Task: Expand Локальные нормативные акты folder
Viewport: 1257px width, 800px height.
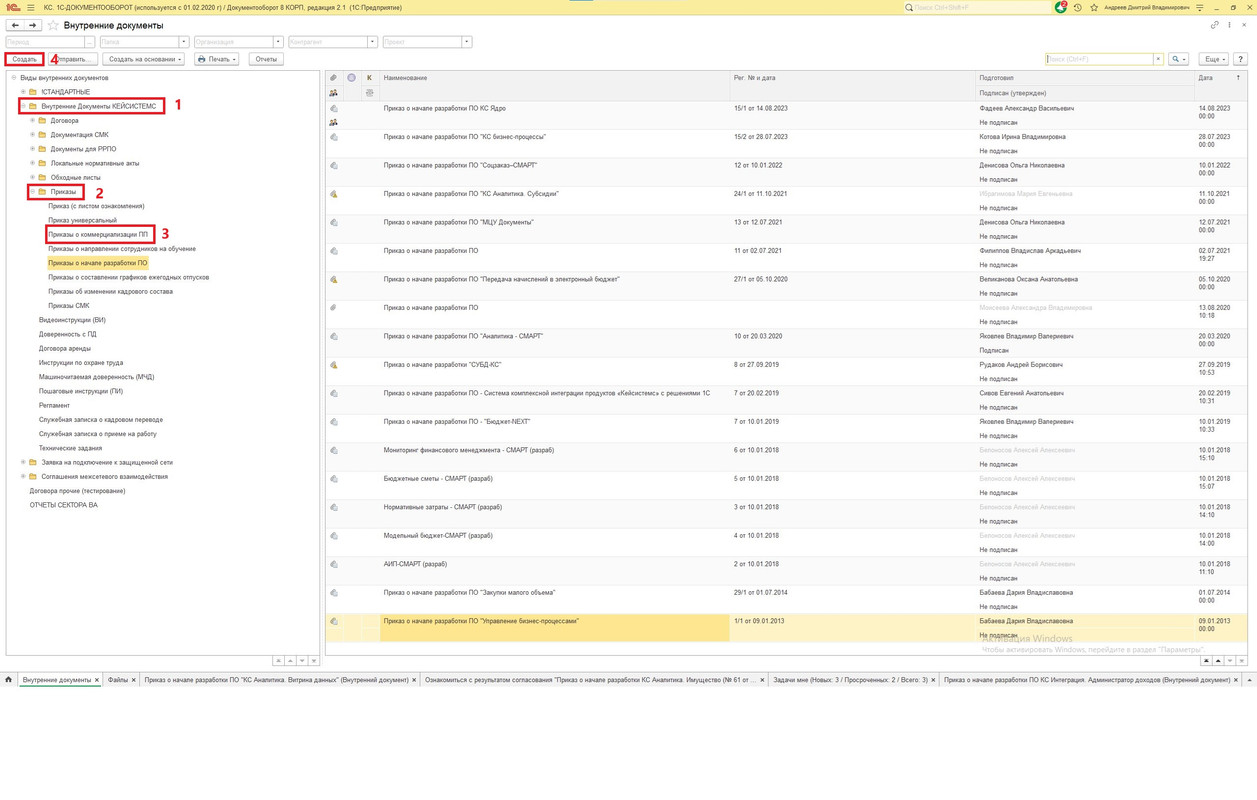Action: click(x=32, y=163)
